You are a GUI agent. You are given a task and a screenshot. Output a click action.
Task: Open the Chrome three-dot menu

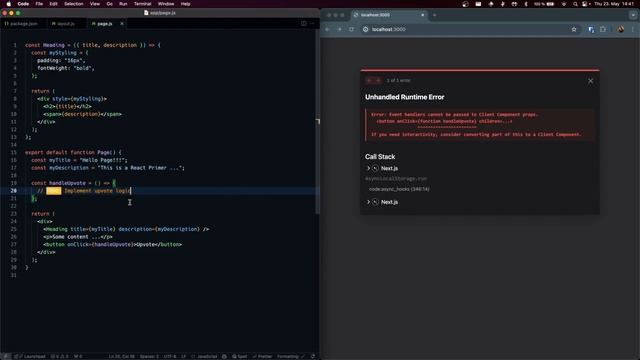(633, 29)
